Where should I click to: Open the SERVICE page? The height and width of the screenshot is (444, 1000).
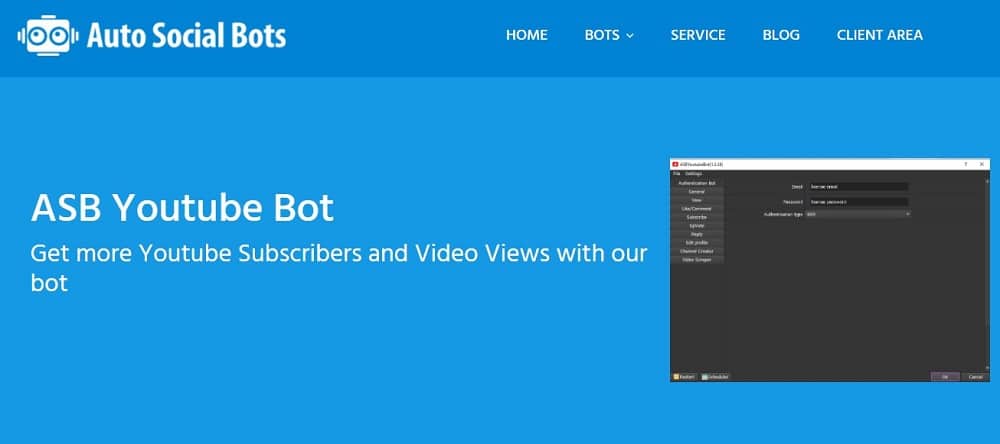pos(698,35)
